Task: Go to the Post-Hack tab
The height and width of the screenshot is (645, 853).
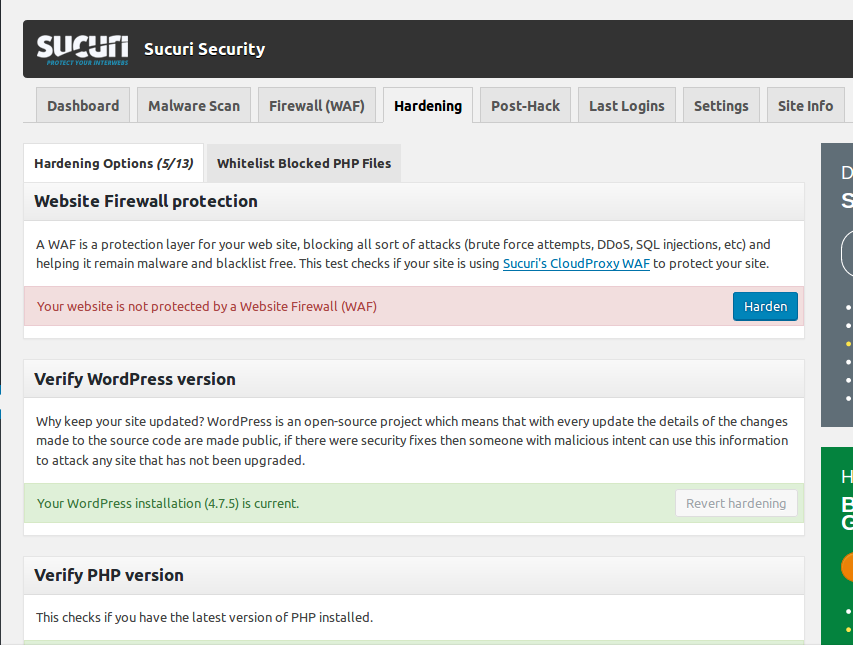Action: [525, 106]
